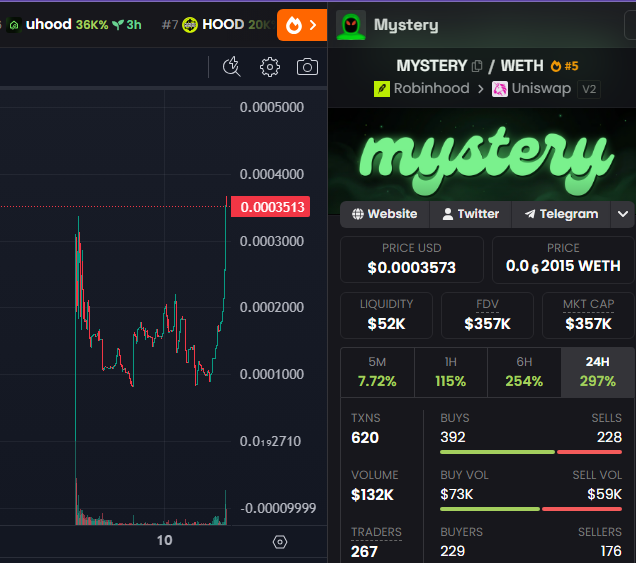Select the 24H timeframe tab
636x563 pixels.
(597, 372)
